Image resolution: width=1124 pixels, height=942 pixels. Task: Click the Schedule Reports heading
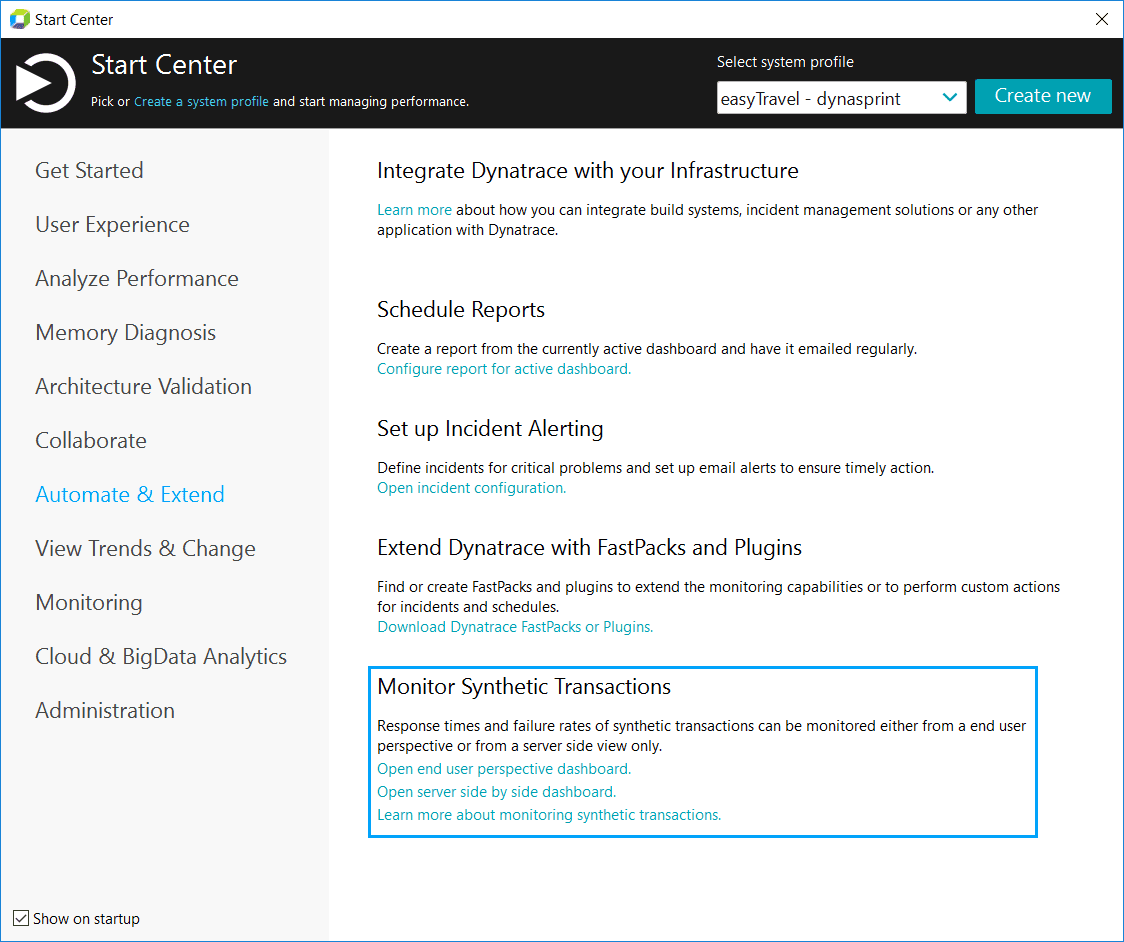point(461,310)
